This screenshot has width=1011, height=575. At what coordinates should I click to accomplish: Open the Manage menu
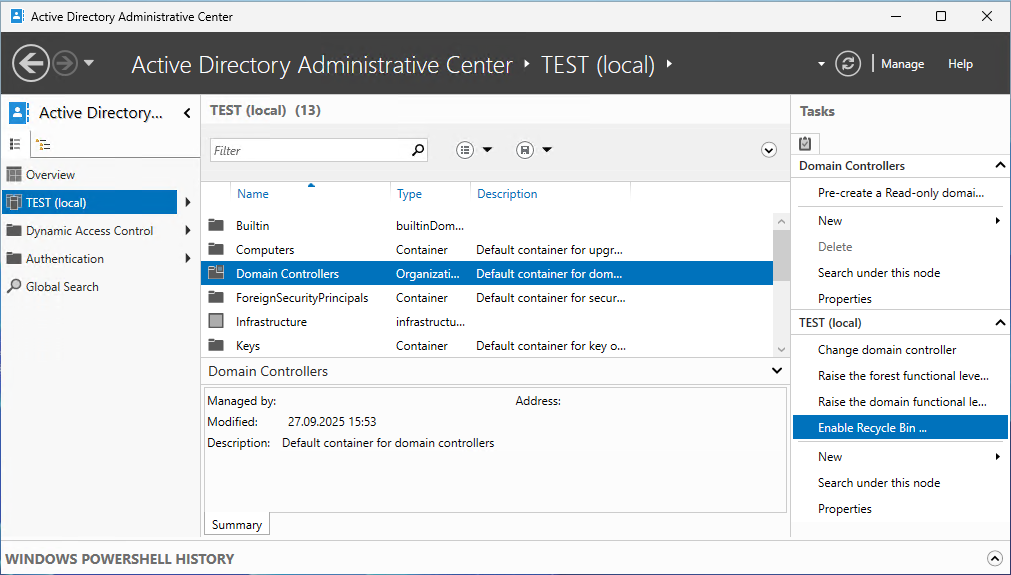coord(902,64)
